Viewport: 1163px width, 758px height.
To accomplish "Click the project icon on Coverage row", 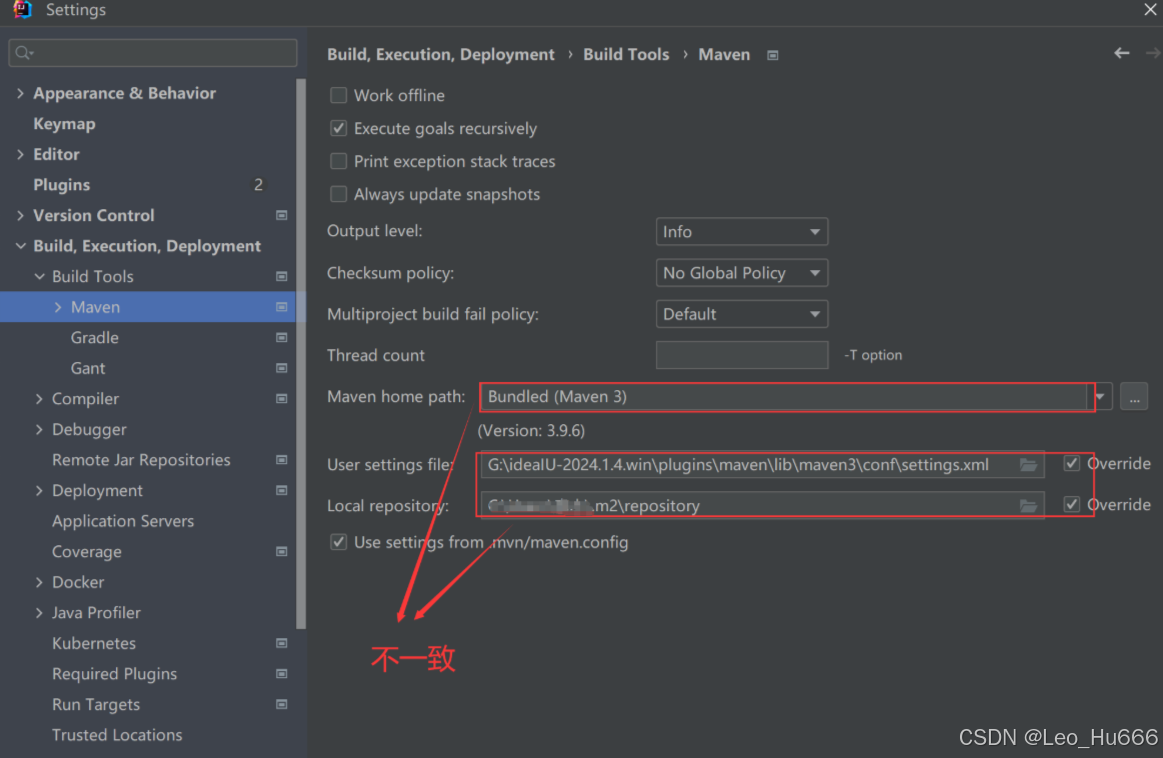I will coord(282,551).
